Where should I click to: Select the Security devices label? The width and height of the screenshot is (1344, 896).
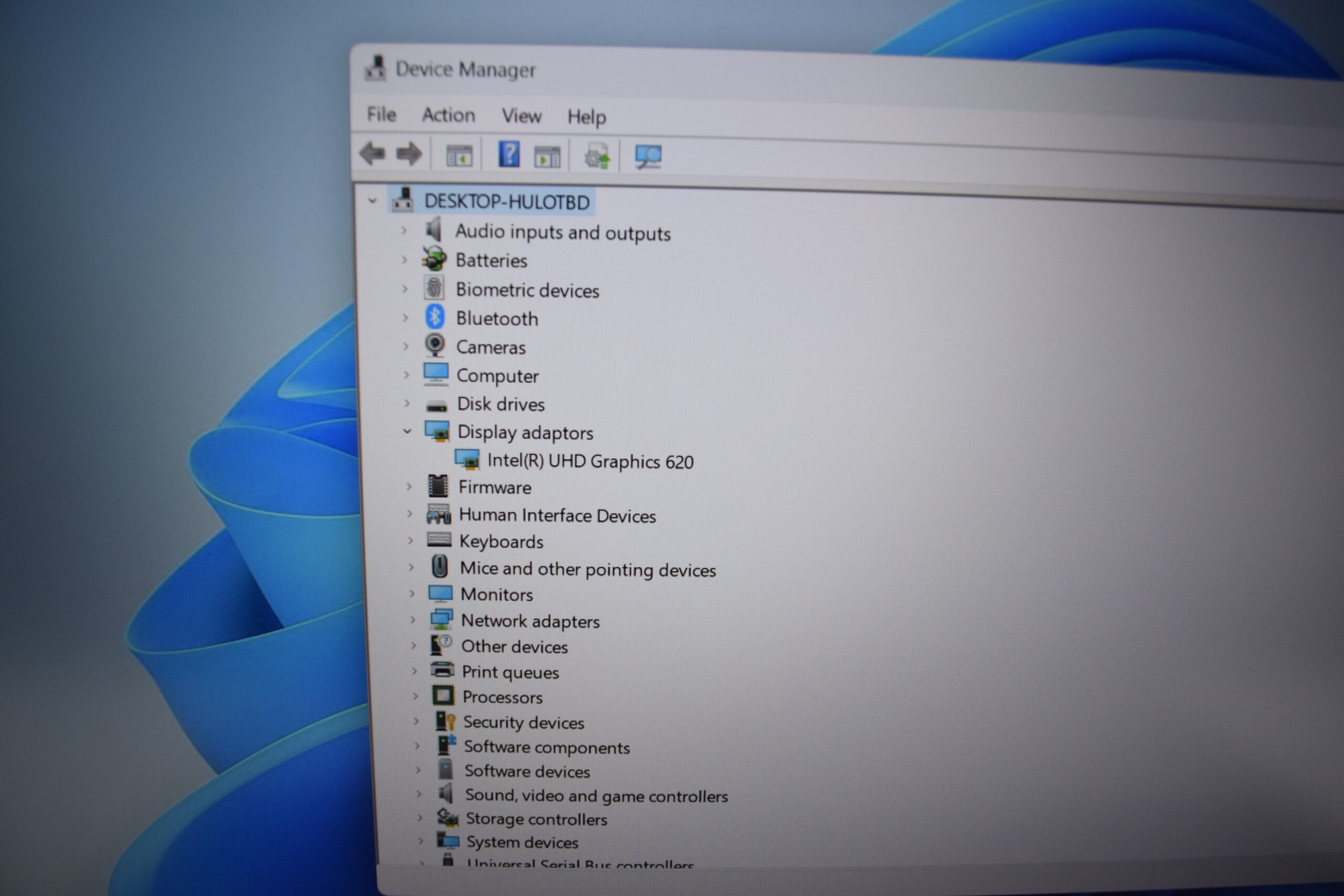click(524, 722)
